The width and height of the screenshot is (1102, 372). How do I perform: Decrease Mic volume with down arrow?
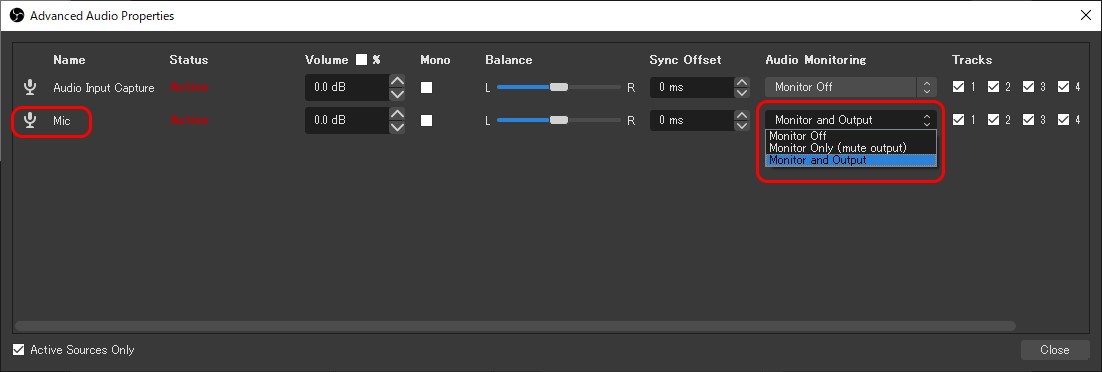coord(397,127)
